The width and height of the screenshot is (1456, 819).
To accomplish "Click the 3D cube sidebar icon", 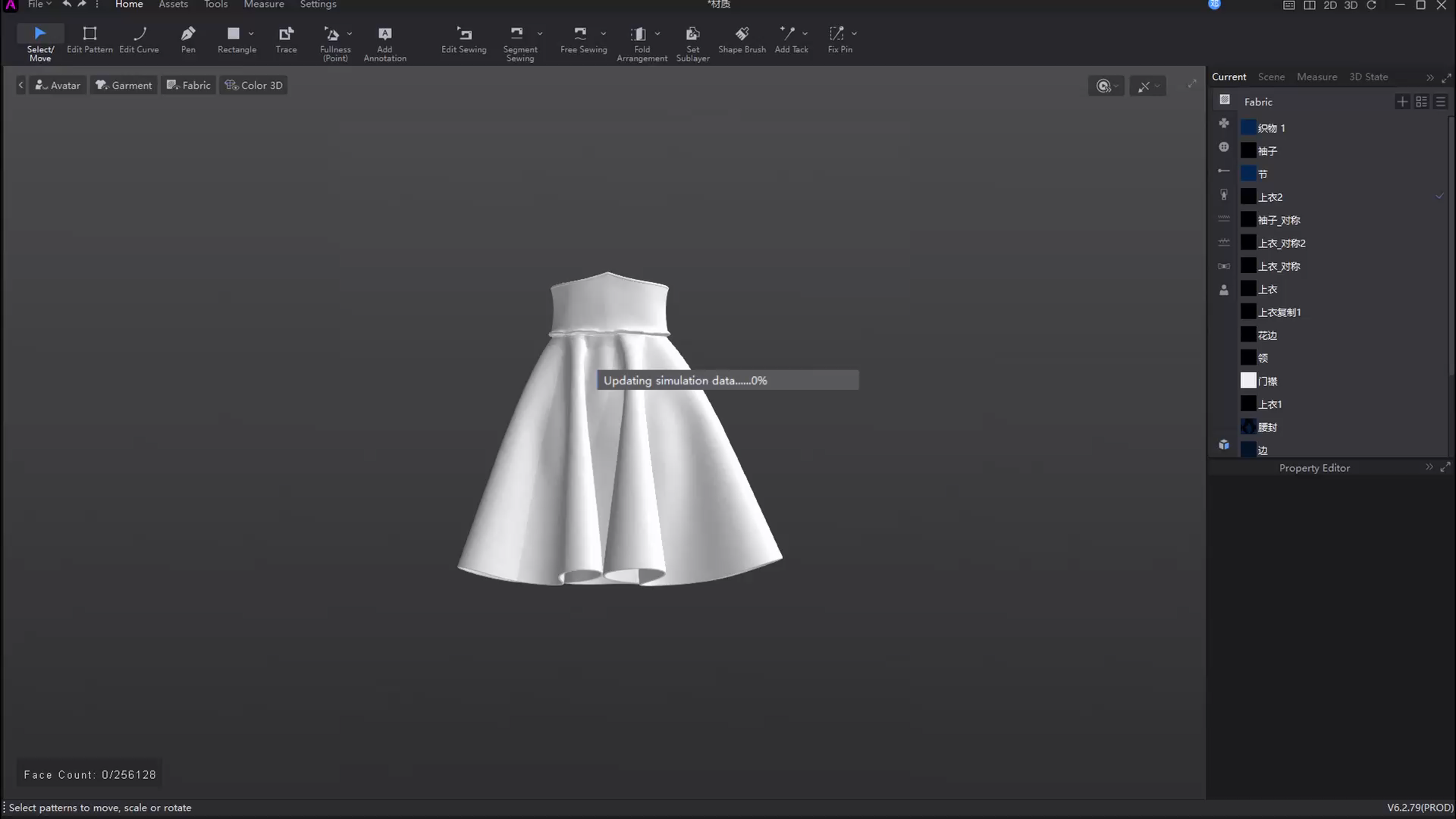I will (x=1224, y=445).
